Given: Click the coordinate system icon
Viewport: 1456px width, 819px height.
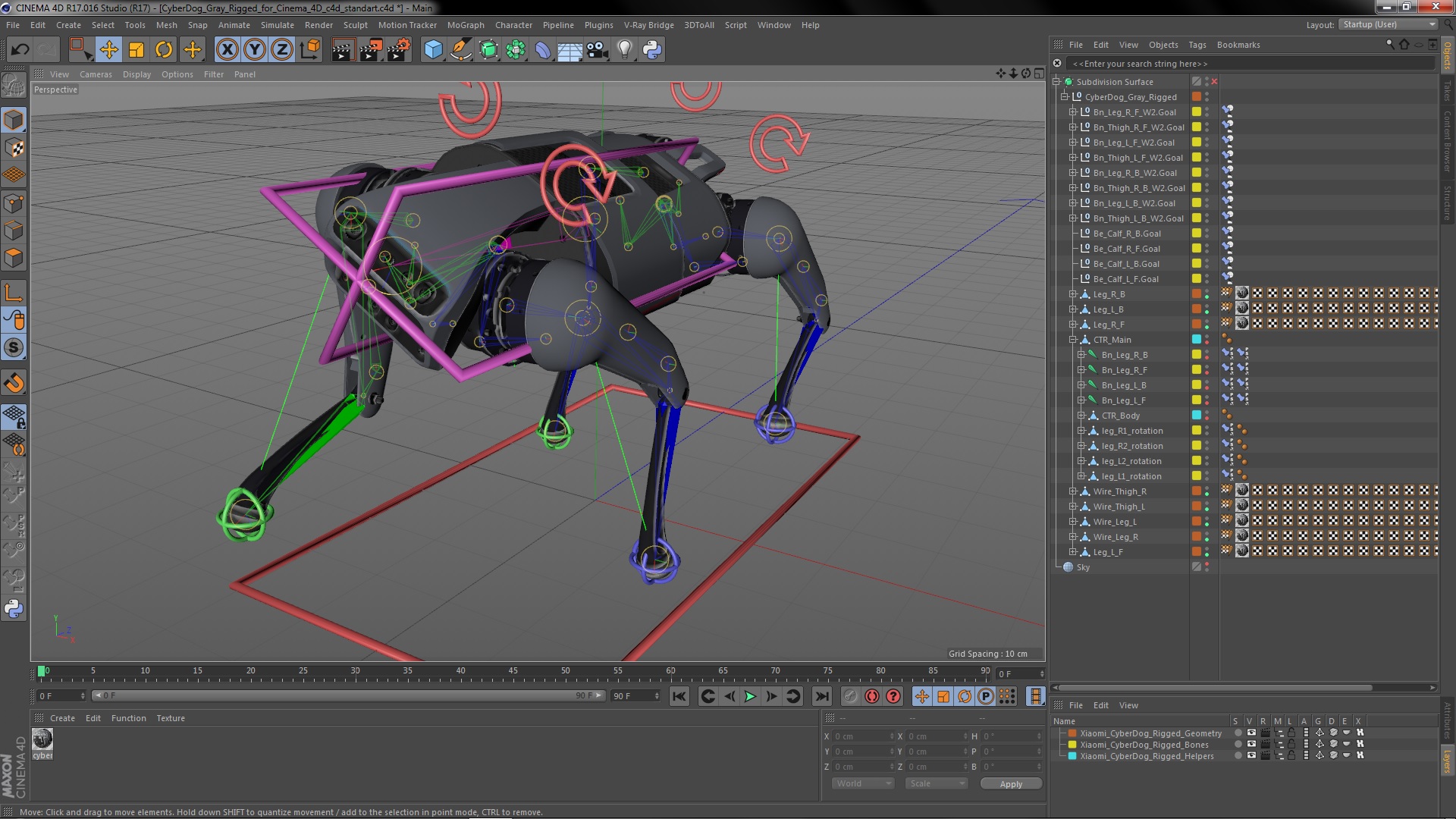Looking at the screenshot, I should [x=309, y=50].
